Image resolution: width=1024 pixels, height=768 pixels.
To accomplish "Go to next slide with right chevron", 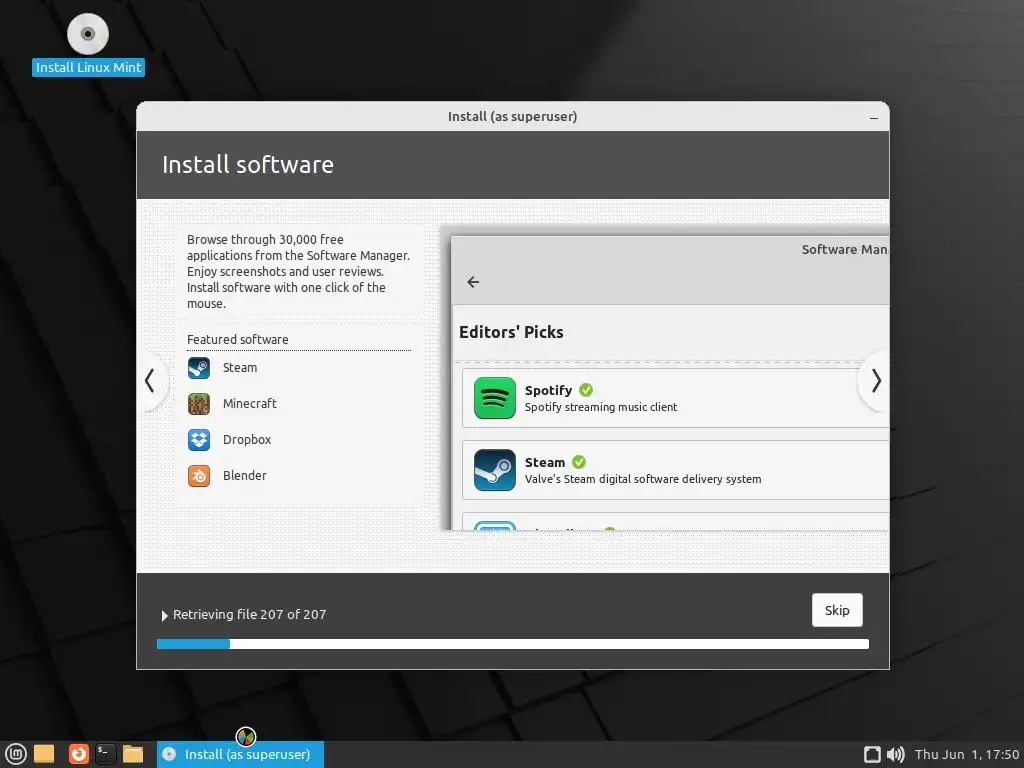I will click(x=875, y=381).
